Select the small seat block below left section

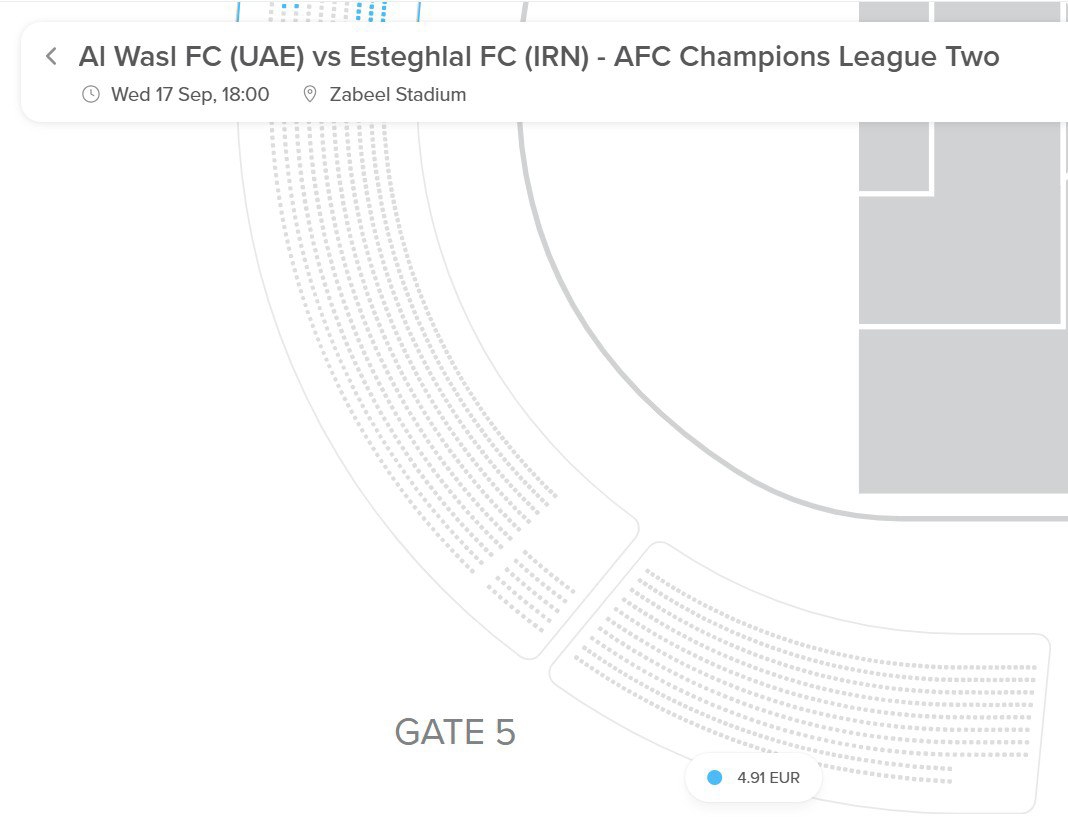click(531, 590)
